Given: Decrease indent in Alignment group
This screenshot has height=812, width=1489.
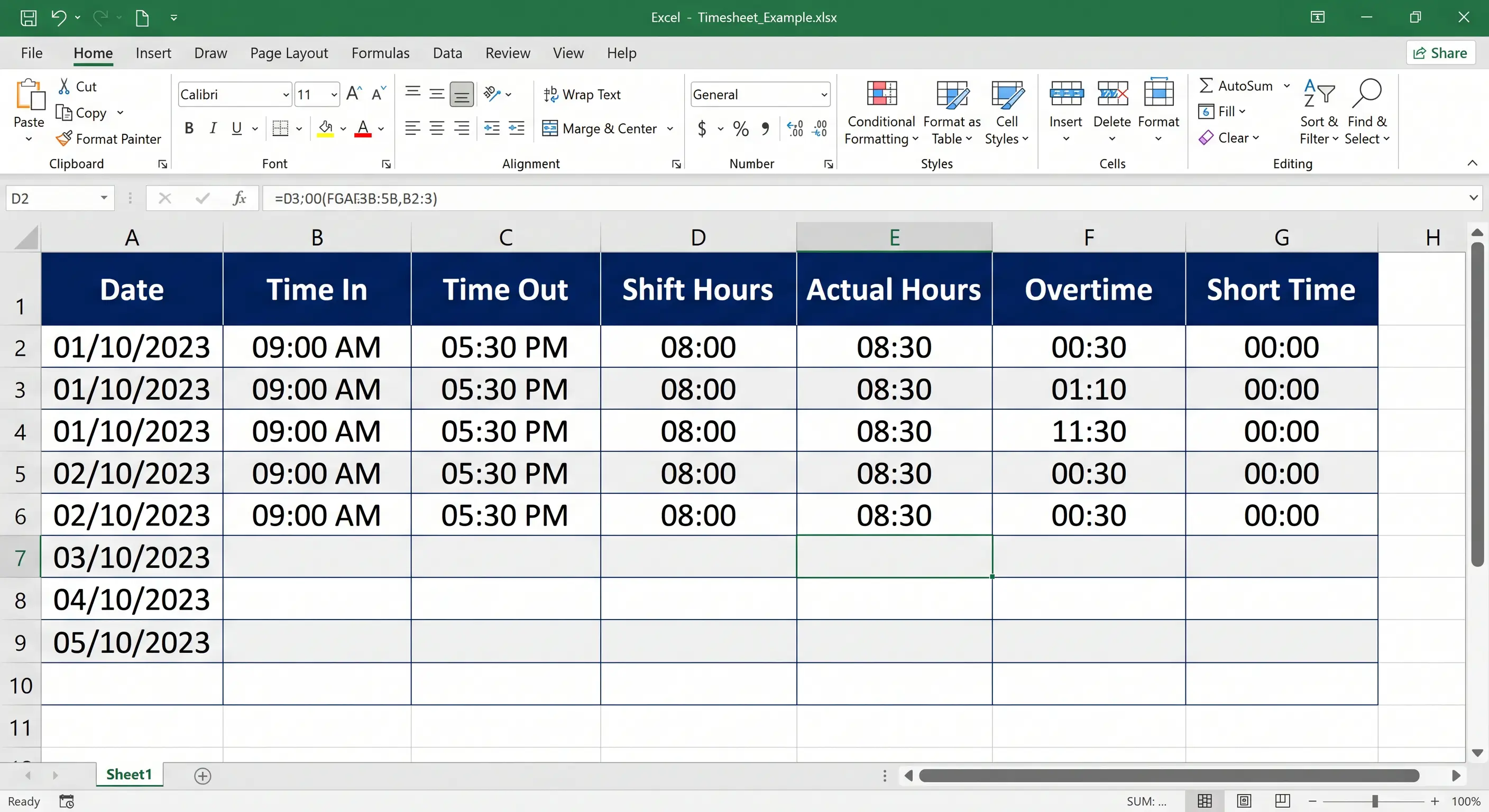Looking at the screenshot, I should (492, 128).
